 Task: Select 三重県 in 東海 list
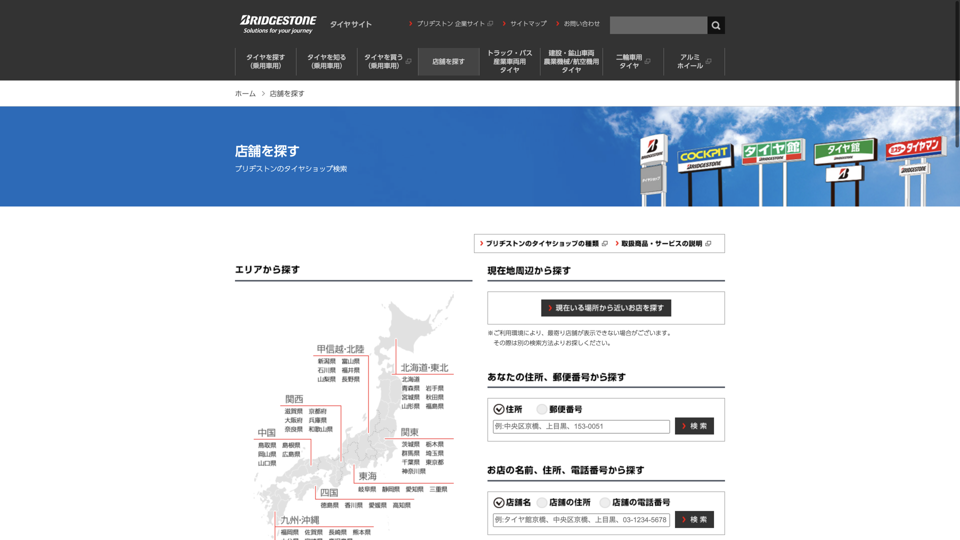pyautogui.click(x=438, y=490)
